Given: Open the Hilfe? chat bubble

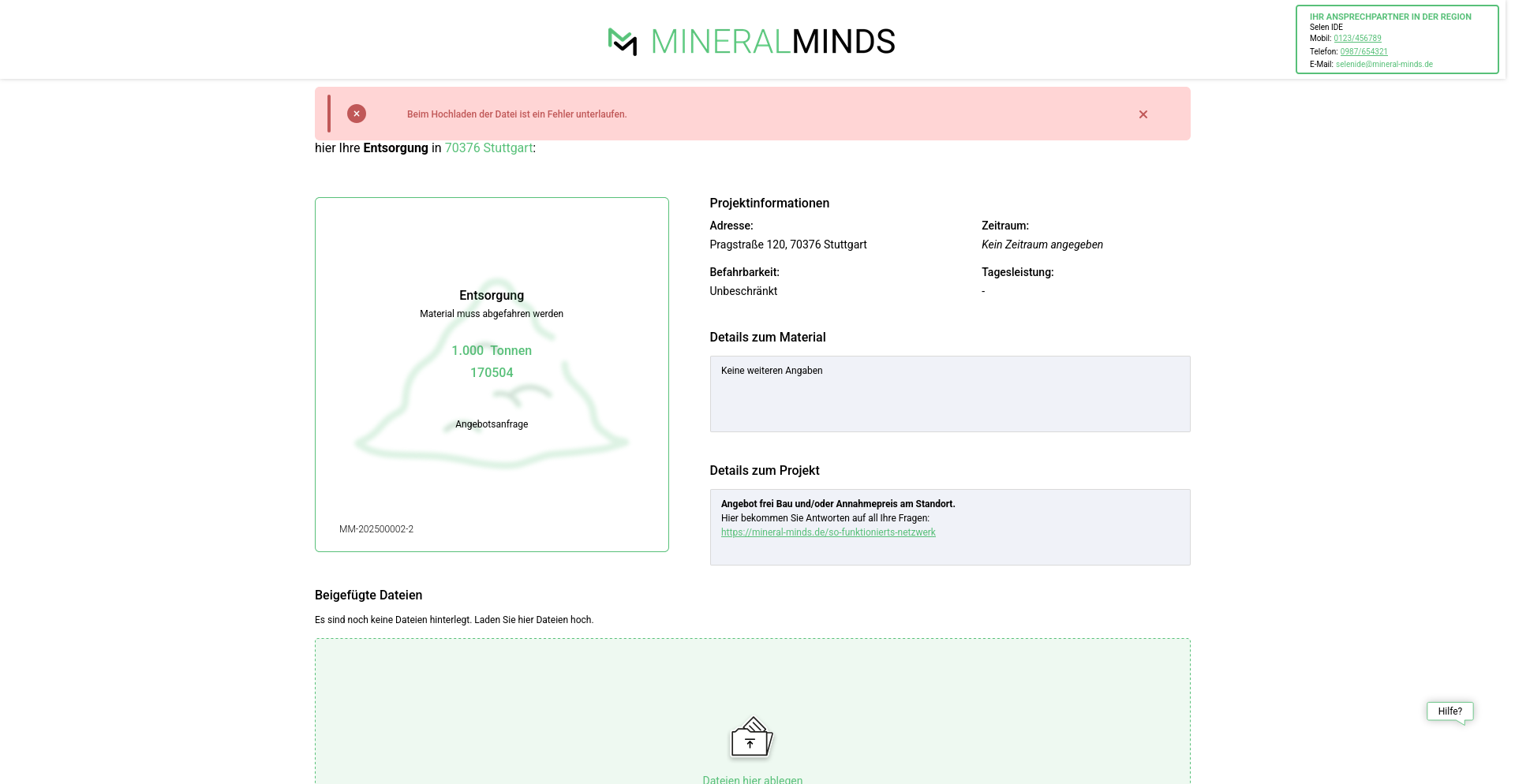Looking at the screenshot, I should pos(1450,711).
